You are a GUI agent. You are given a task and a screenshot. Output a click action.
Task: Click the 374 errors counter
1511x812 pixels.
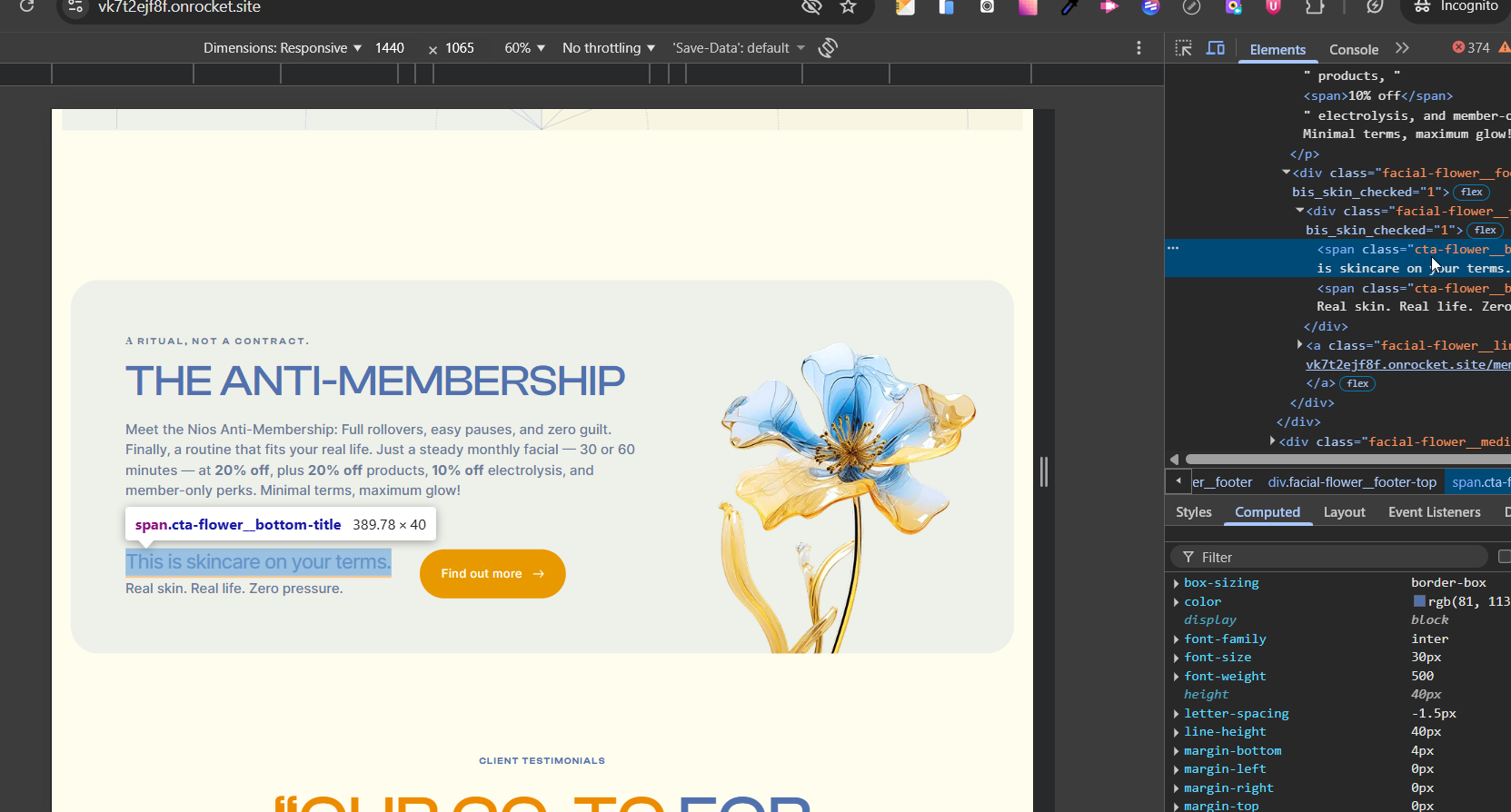coord(1471,47)
